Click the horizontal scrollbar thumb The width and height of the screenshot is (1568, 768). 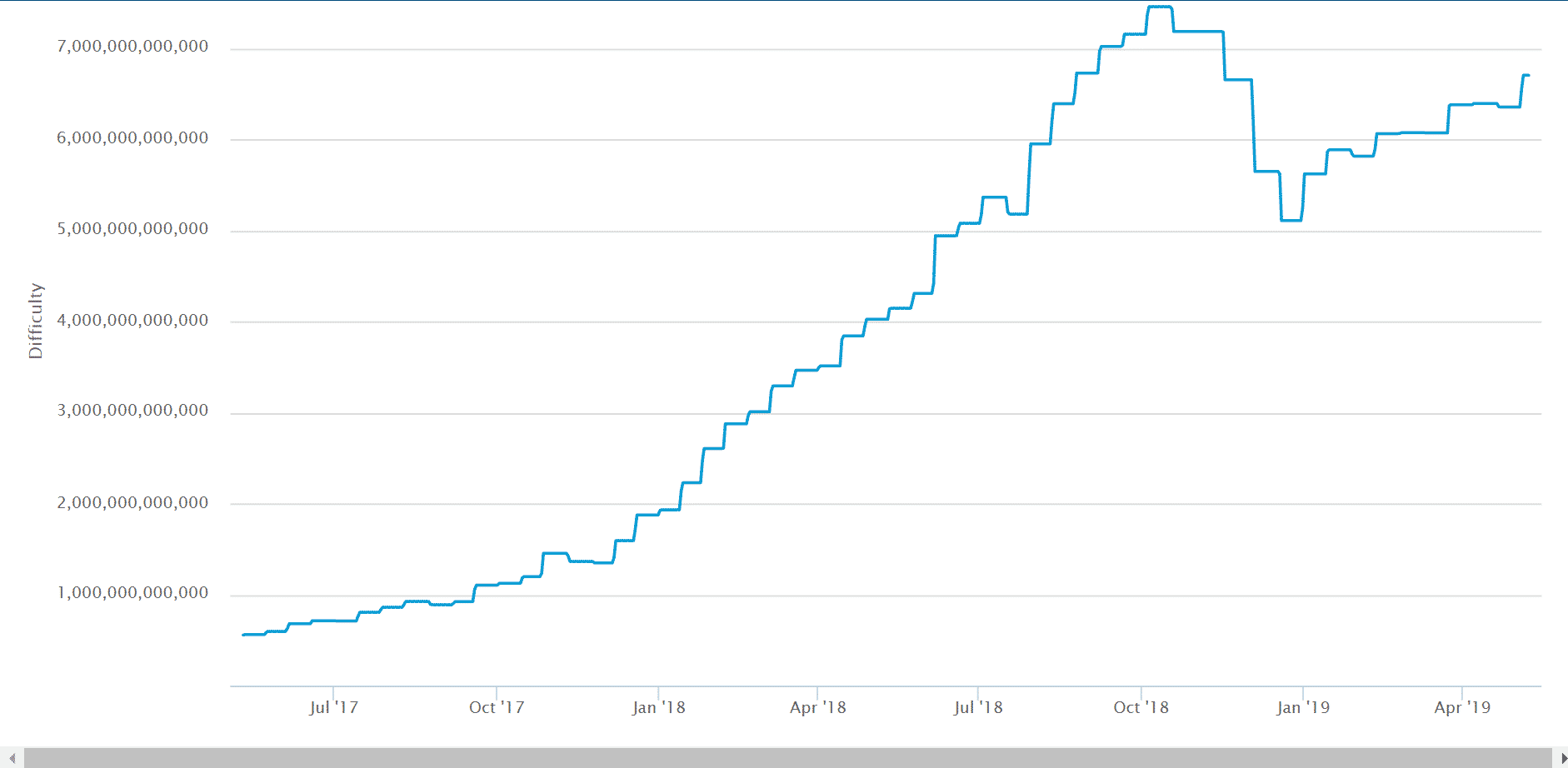788,758
